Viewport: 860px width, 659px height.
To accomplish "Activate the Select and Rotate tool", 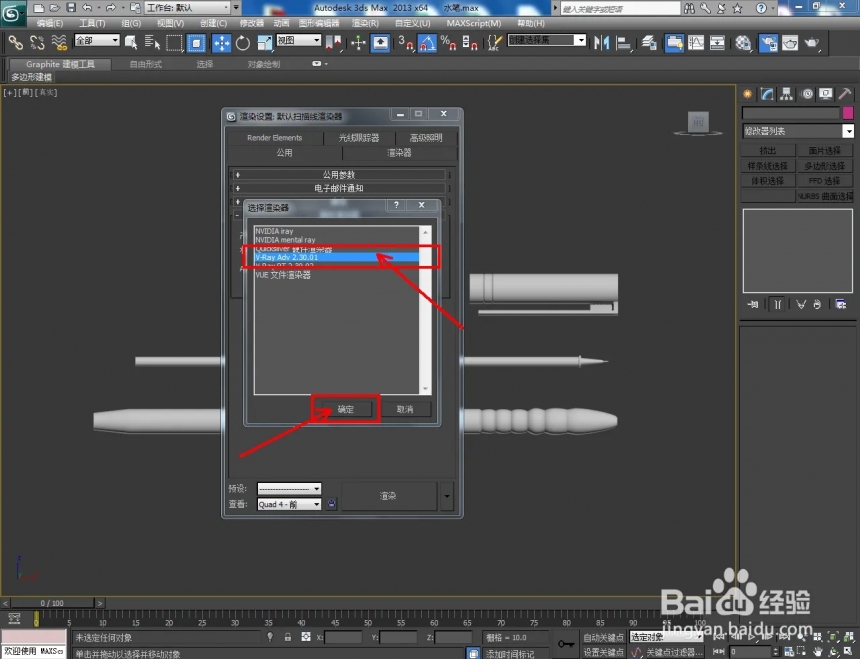I will (242, 42).
